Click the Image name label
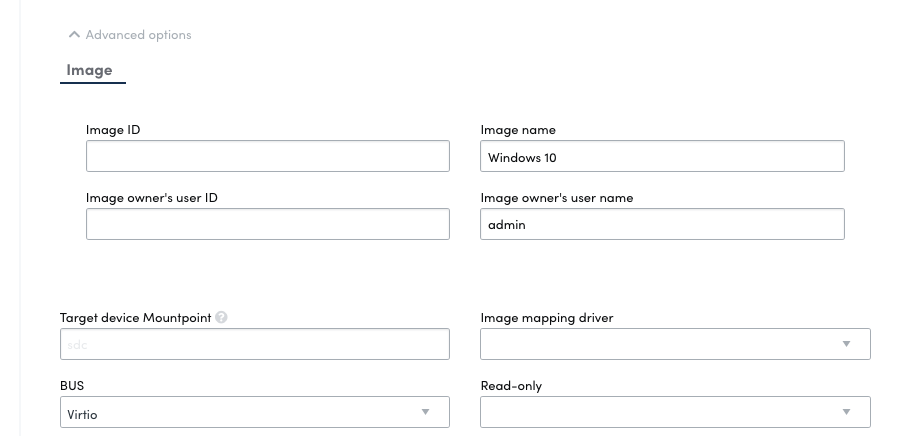Screen dimensions: 902x436 518,130
